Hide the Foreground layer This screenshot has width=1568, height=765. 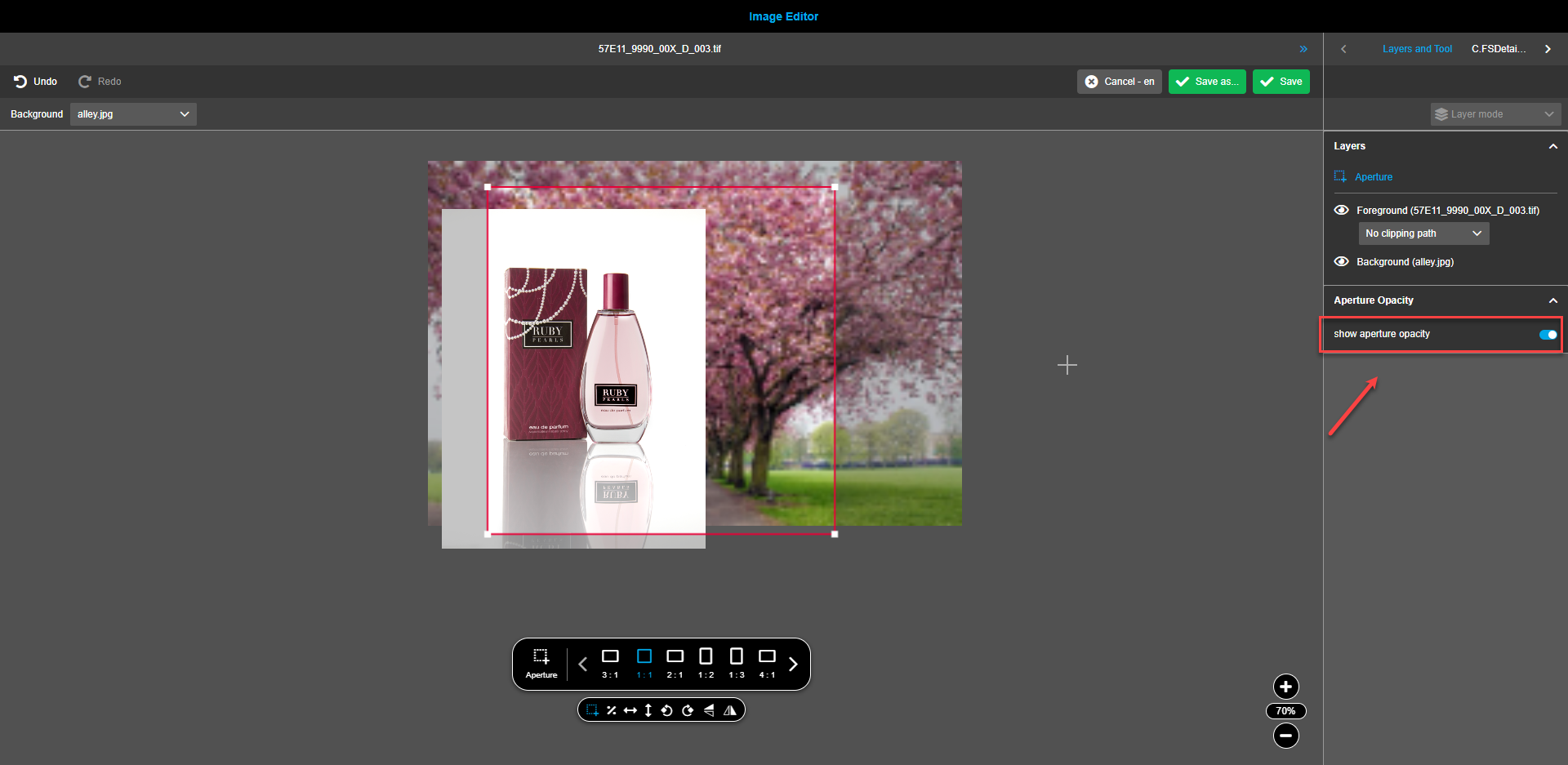[x=1341, y=210]
